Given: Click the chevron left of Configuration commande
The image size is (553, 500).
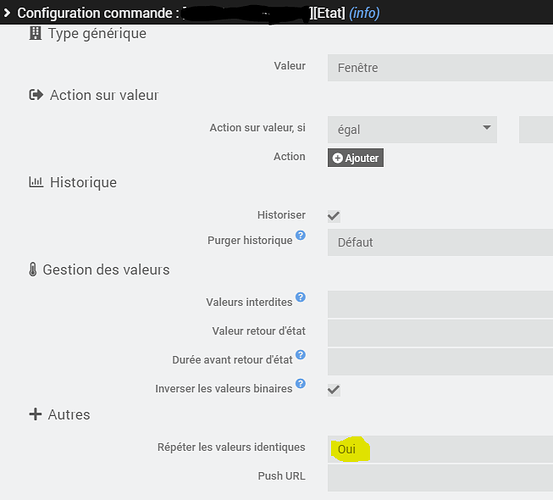Looking at the screenshot, I should [x=7, y=13].
